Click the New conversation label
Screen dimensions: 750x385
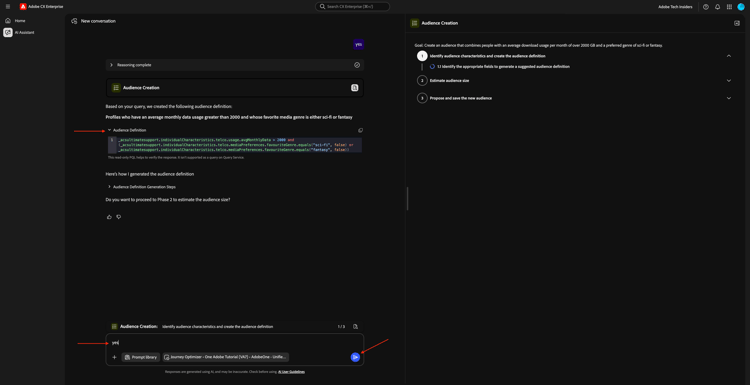[x=98, y=21]
